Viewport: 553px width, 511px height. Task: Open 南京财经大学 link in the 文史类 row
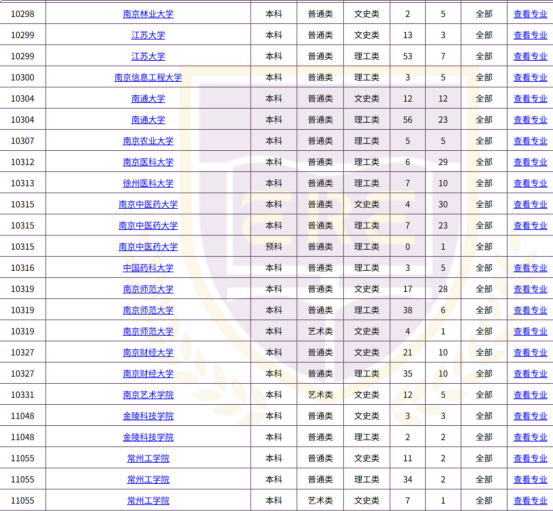click(148, 353)
